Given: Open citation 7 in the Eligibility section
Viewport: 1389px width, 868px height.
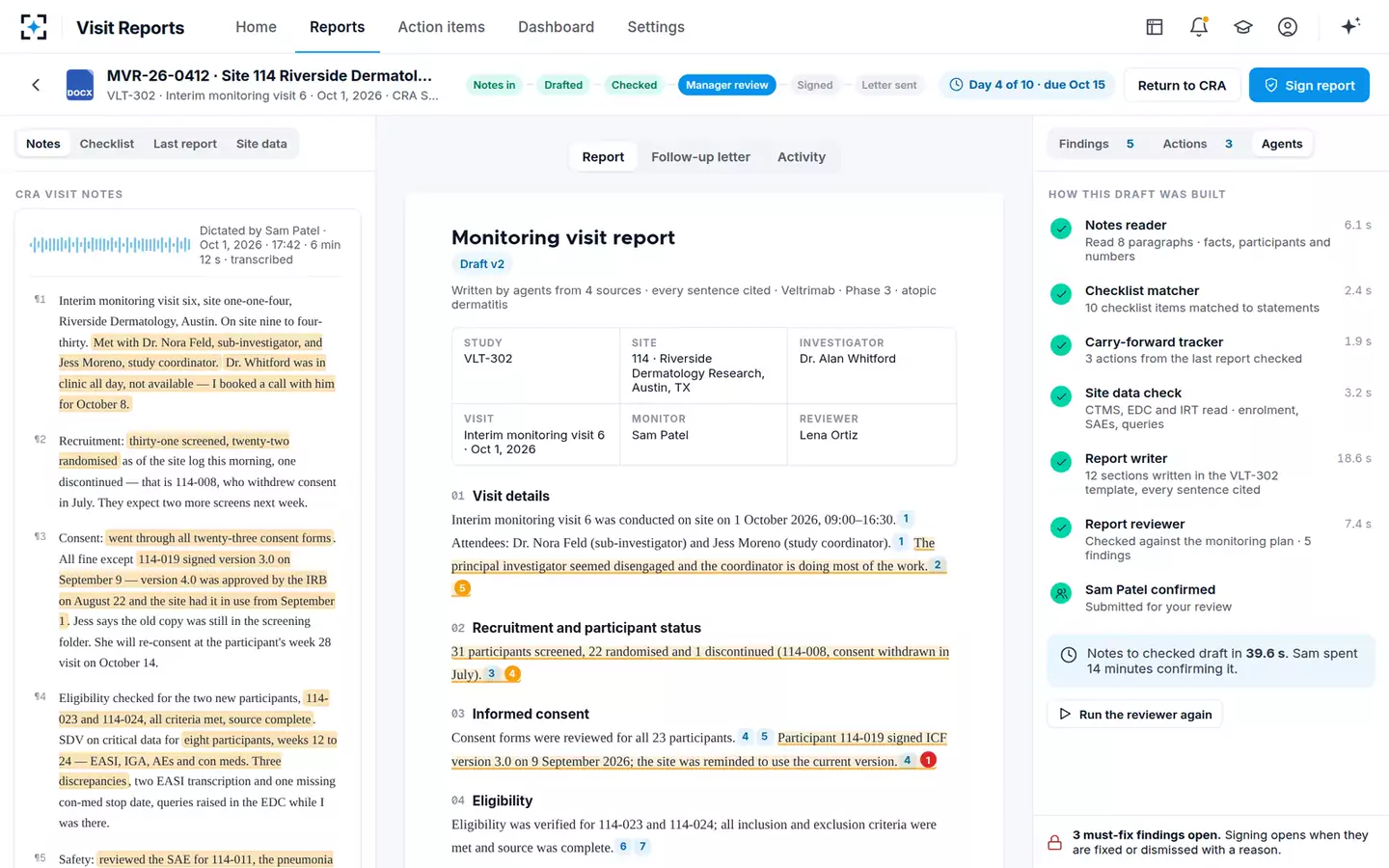Looking at the screenshot, I should [642, 847].
